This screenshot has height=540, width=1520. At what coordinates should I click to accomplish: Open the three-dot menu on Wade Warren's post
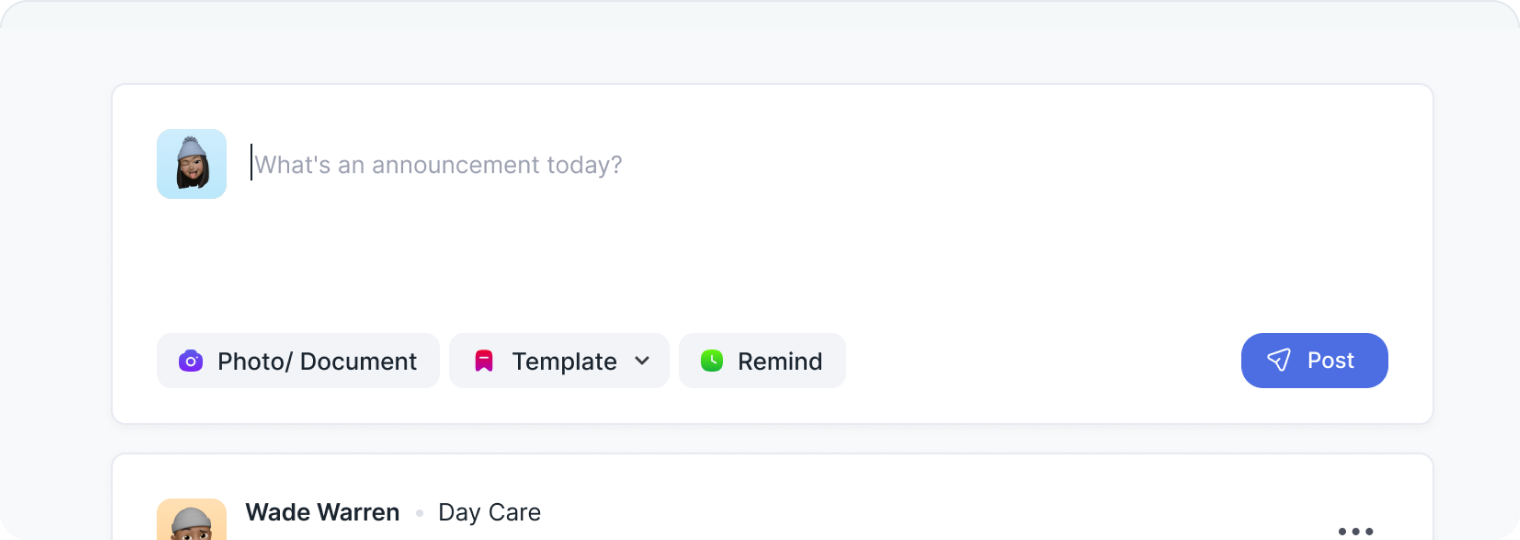[x=1355, y=531]
